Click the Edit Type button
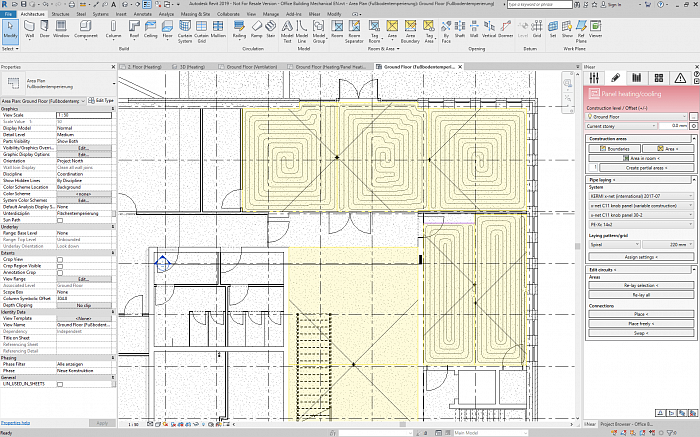700x437 pixels. click(x=101, y=101)
